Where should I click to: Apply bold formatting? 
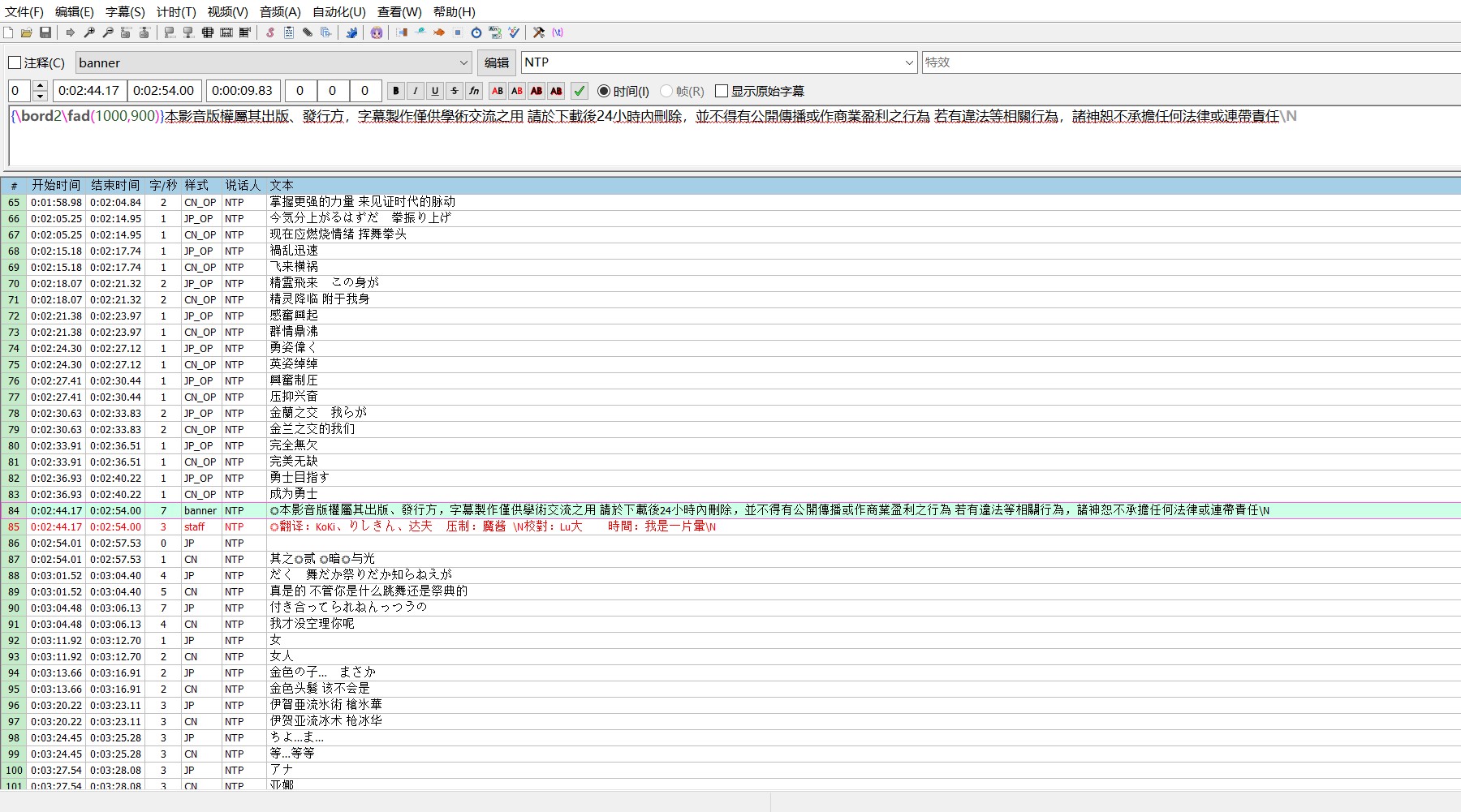tap(396, 91)
